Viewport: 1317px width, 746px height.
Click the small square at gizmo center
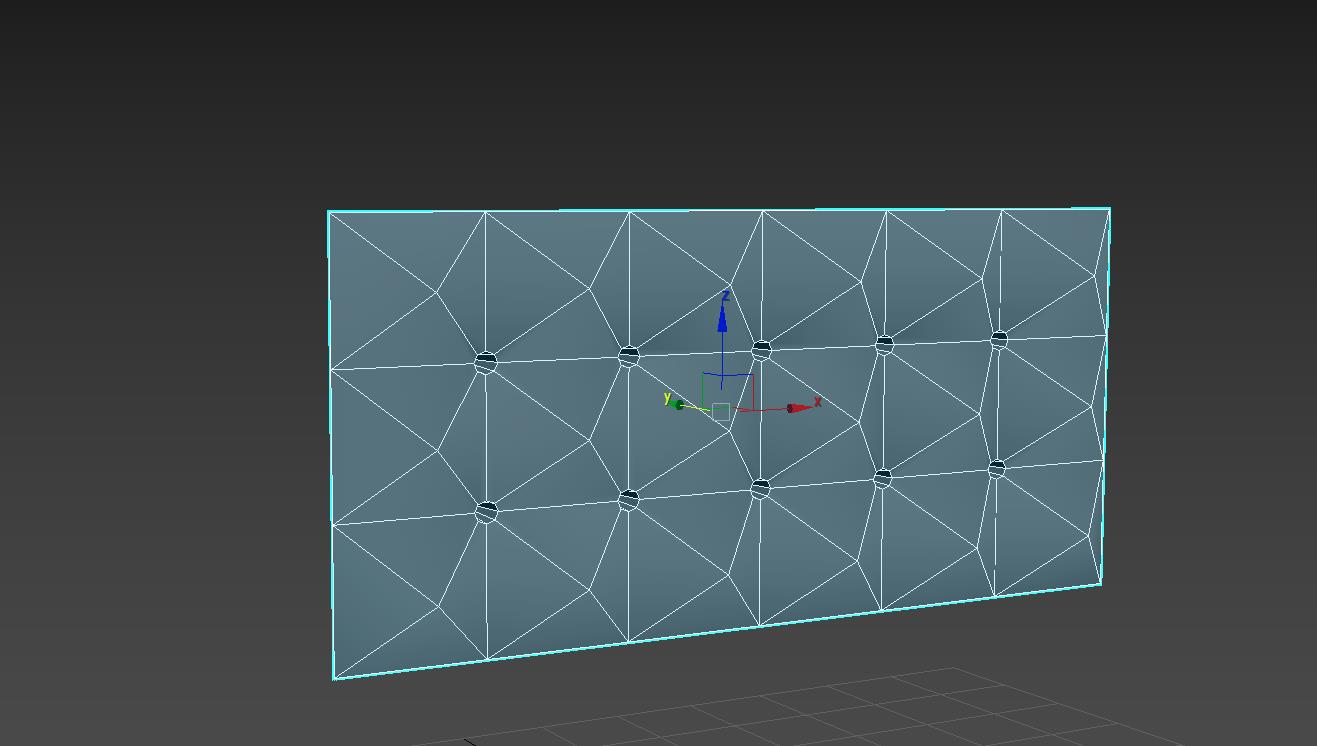tap(720, 412)
